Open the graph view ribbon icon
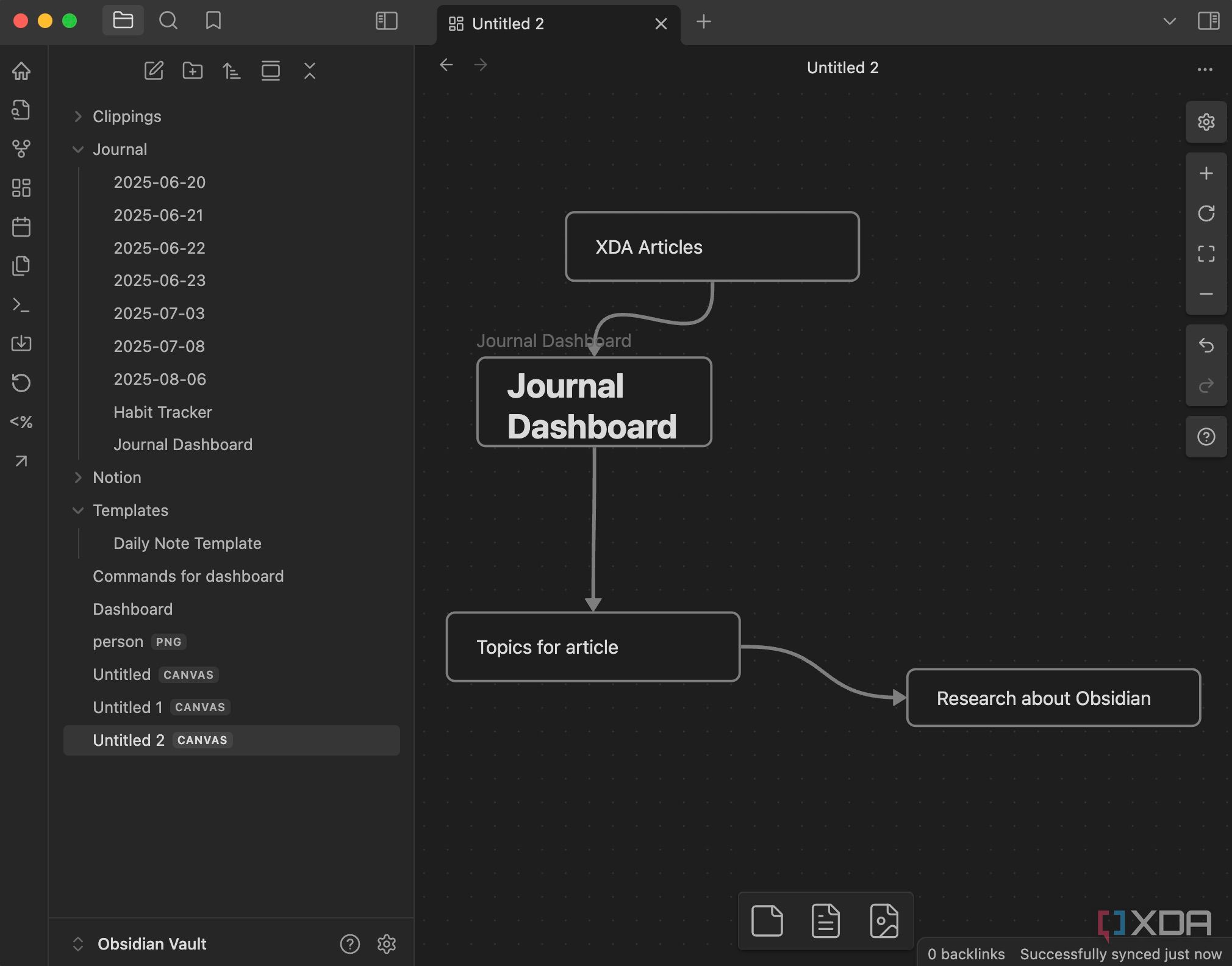 click(x=21, y=148)
